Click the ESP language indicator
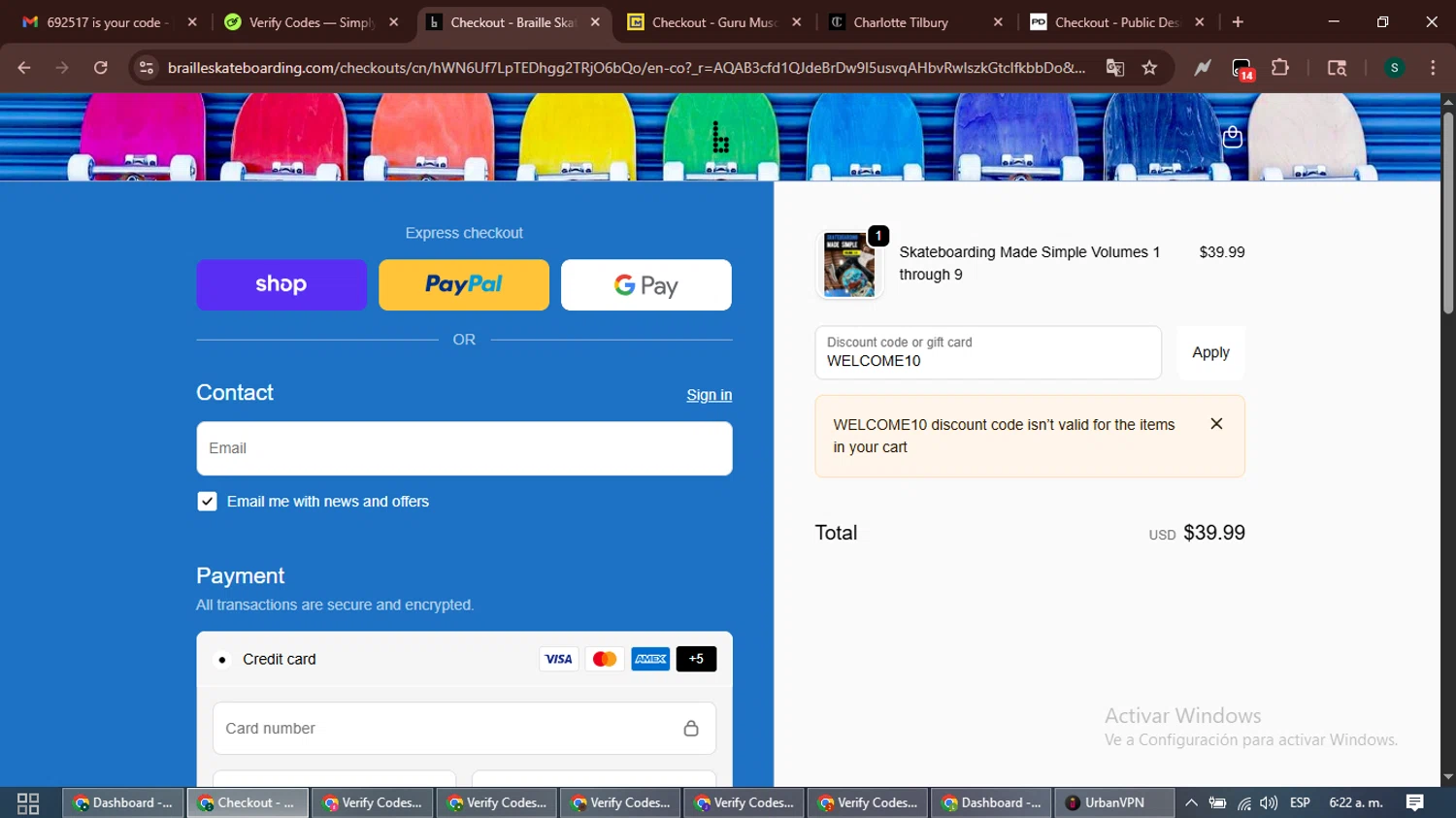 coord(1301,802)
